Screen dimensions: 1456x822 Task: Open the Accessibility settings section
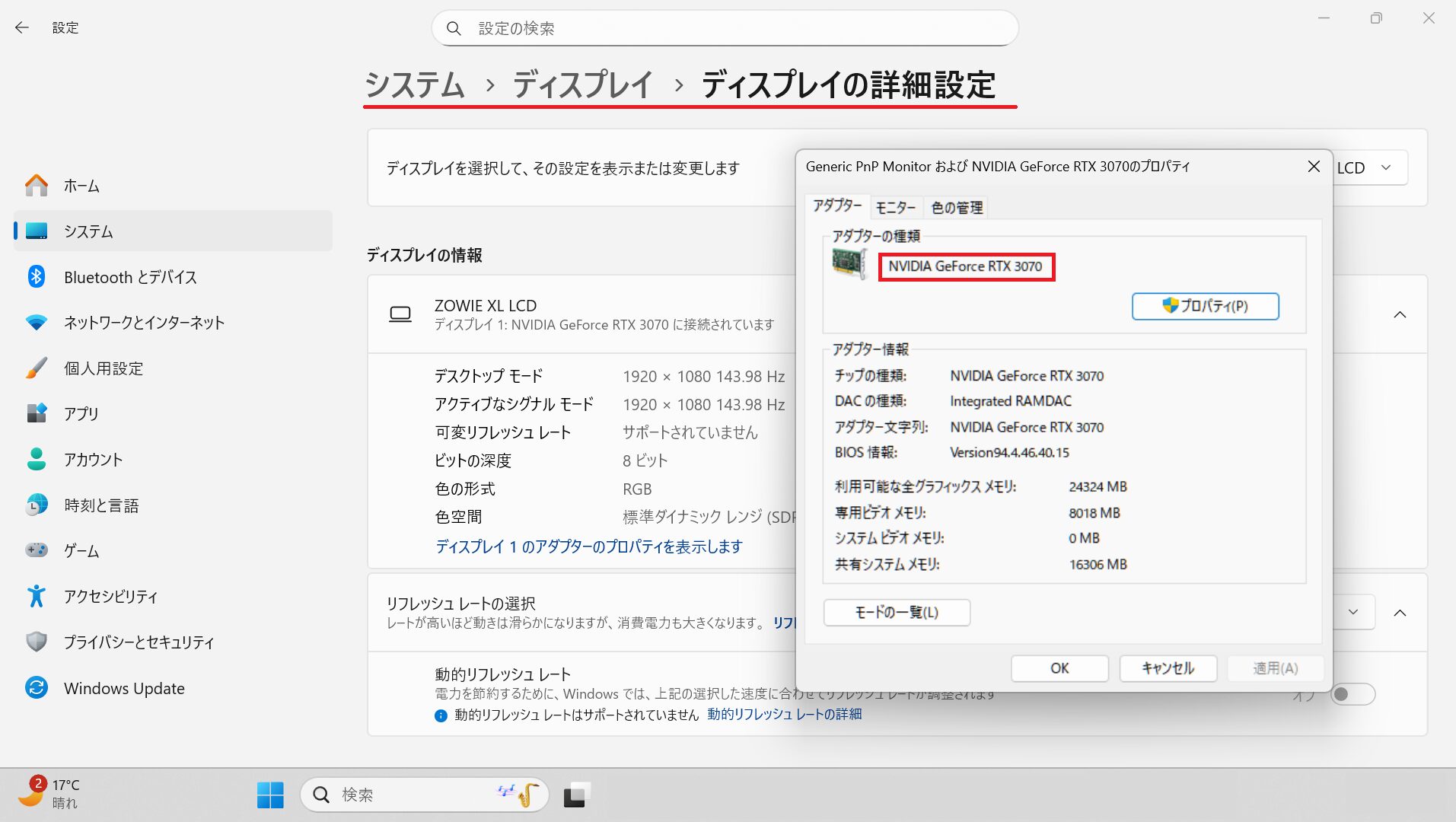pyautogui.click(x=110, y=597)
